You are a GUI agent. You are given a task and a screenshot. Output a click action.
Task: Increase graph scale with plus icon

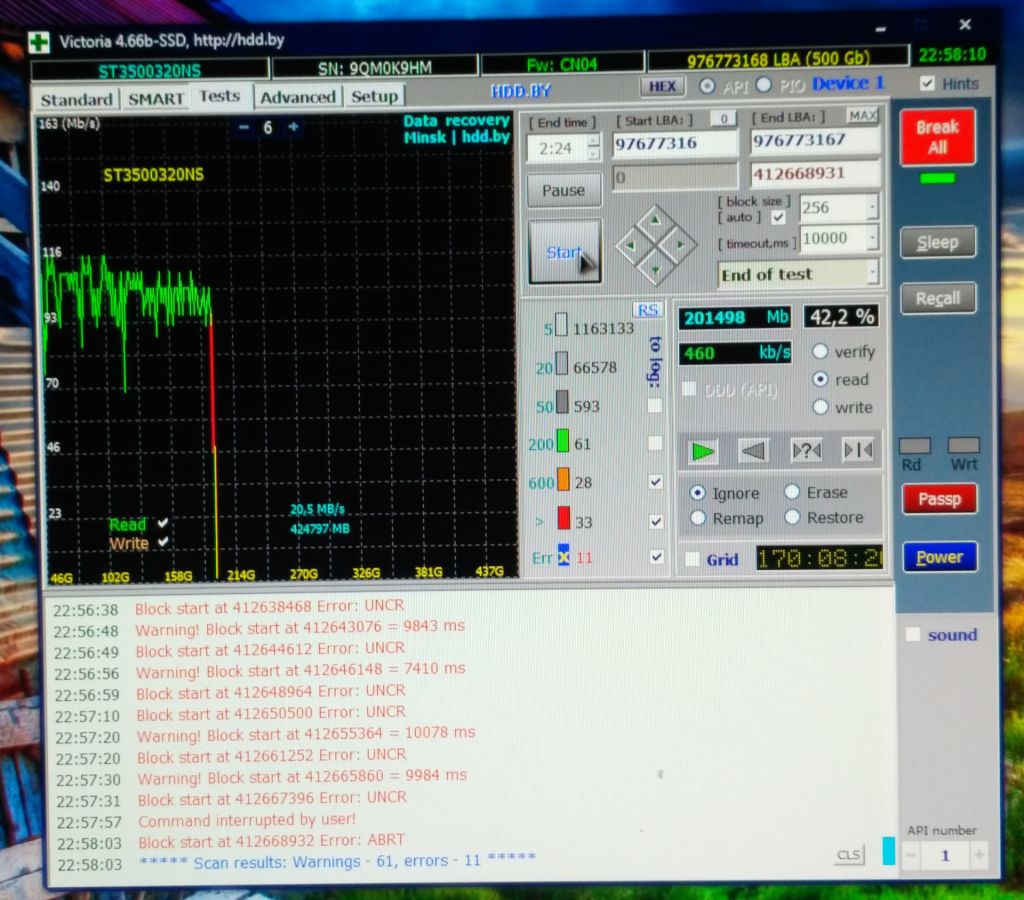pyautogui.click(x=293, y=127)
